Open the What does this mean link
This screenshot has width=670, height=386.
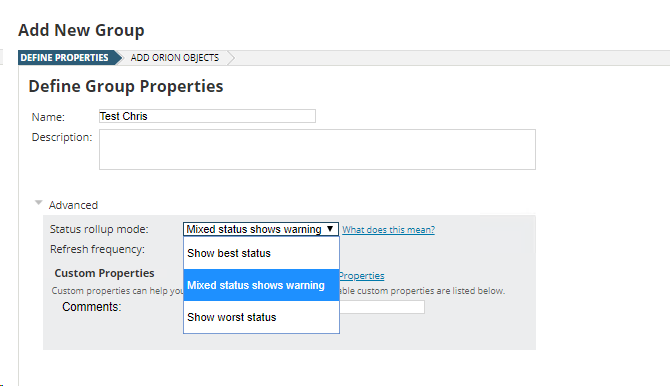click(388, 230)
